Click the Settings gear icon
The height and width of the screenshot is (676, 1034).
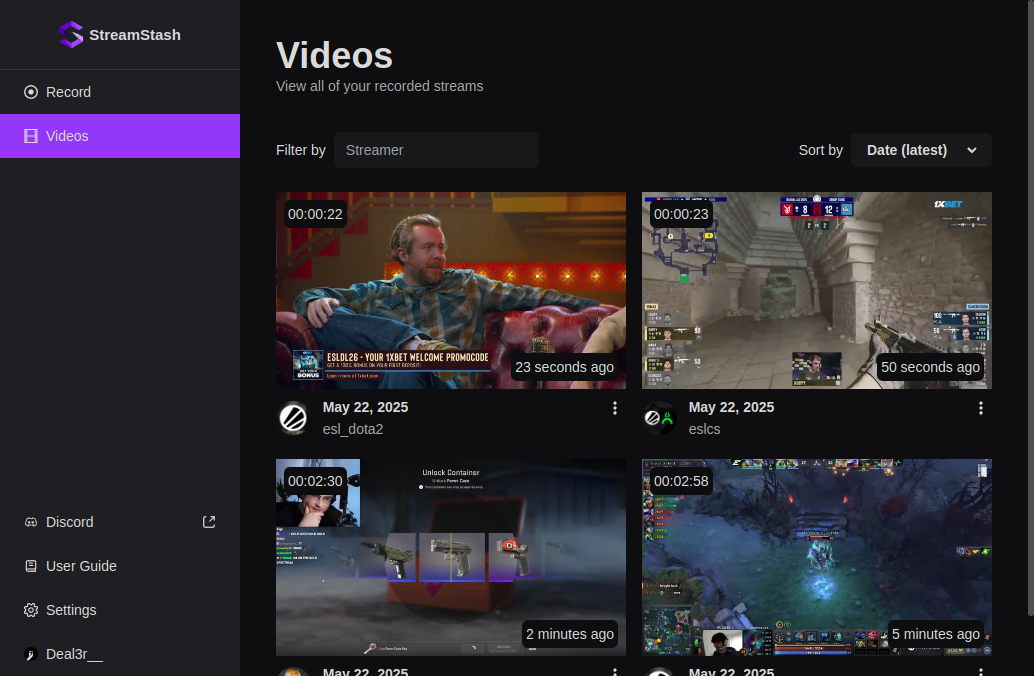pyautogui.click(x=30, y=610)
